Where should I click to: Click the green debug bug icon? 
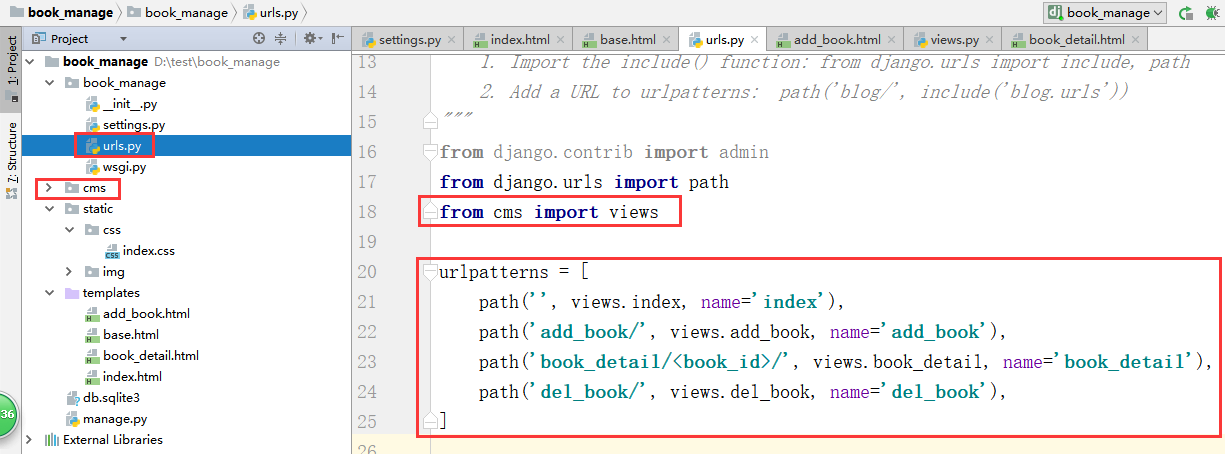(1213, 13)
